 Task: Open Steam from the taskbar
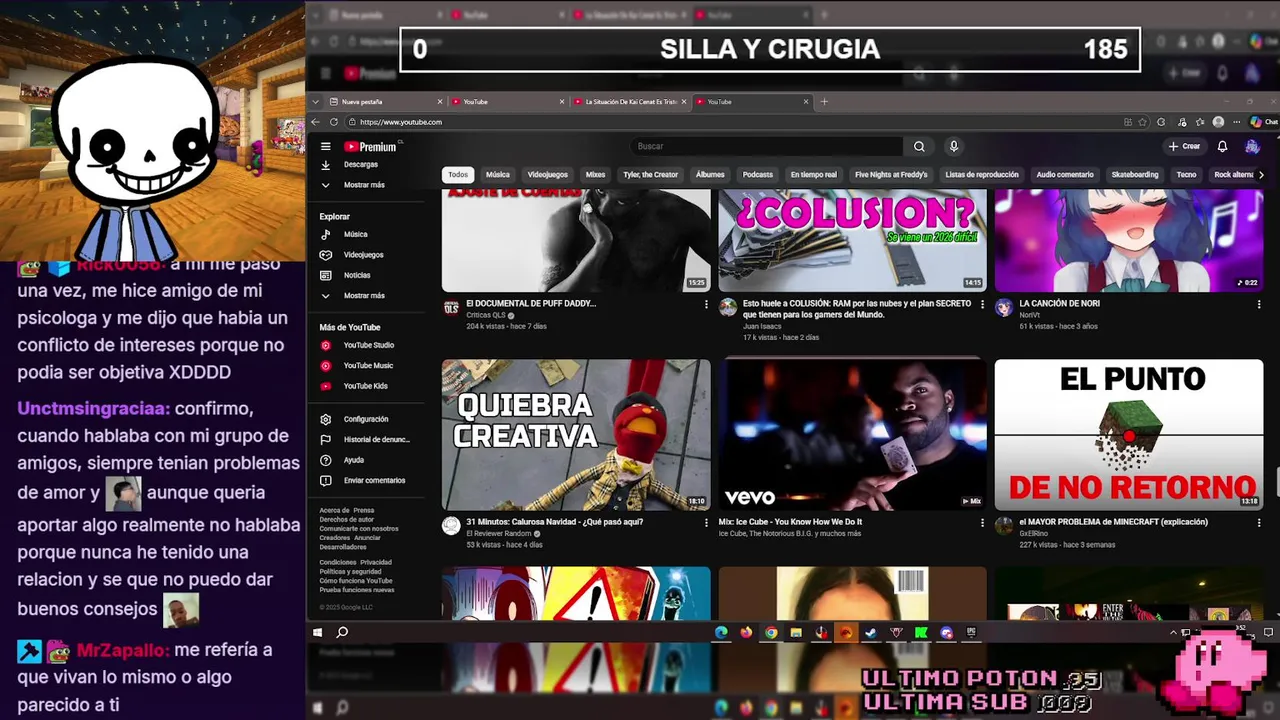coord(870,632)
